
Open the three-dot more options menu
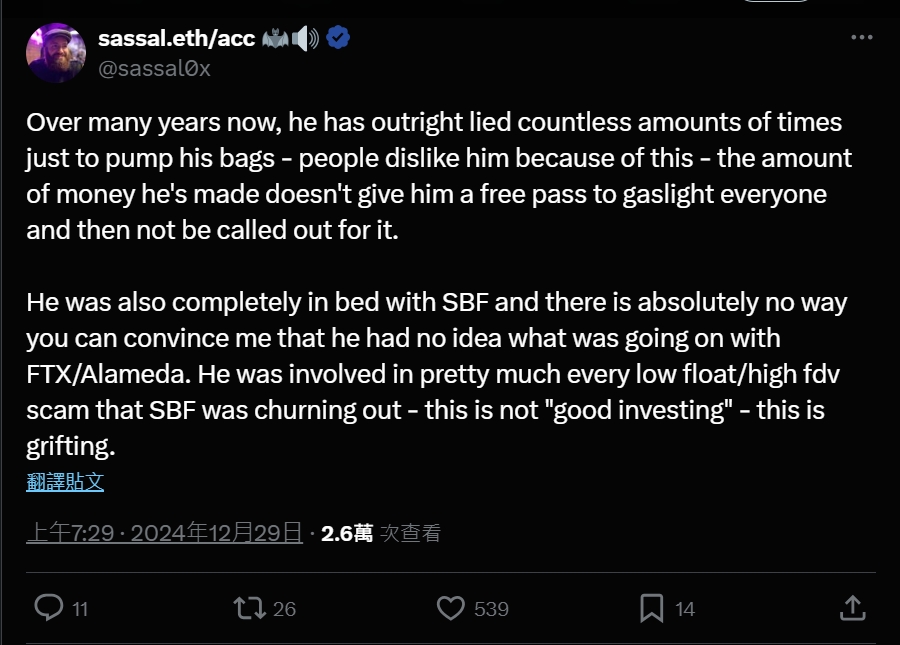pos(862,38)
